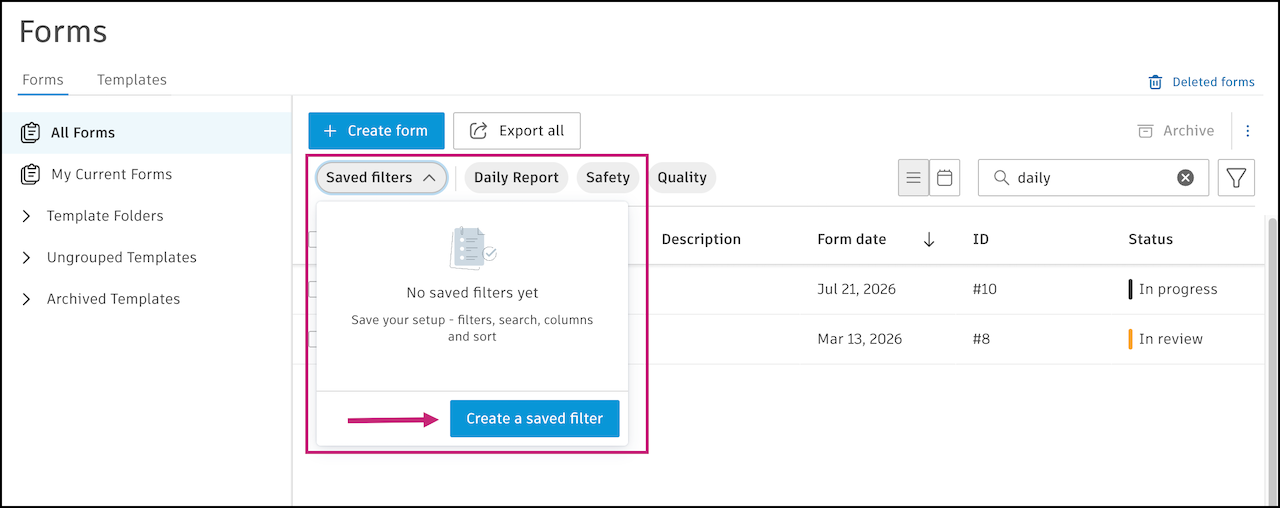This screenshot has width=1280, height=508.
Task: Click the No saved filters yet text
Action: 472,293
